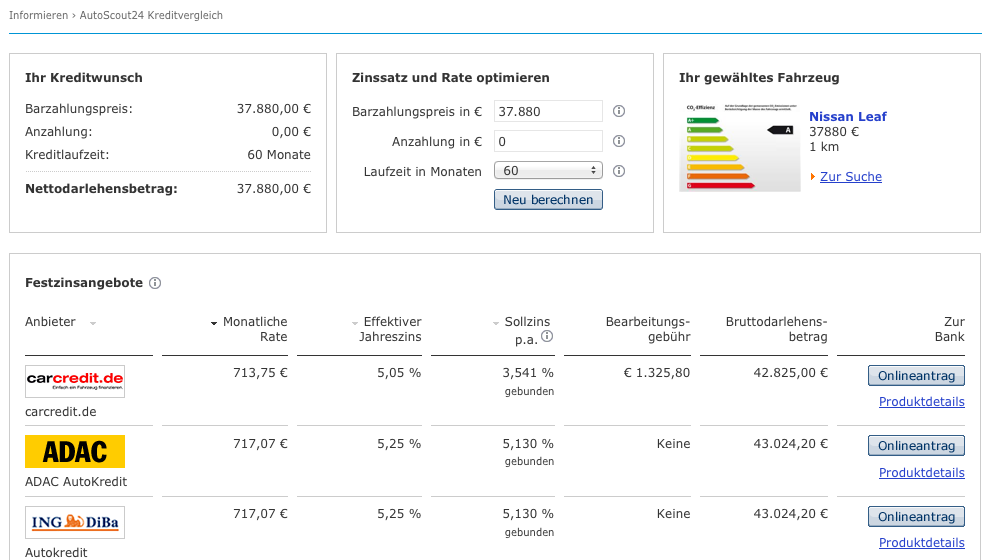The width and height of the screenshot is (982, 560).
Task: Open info icon next to Festzinsangebote heading
Action: 155,284
